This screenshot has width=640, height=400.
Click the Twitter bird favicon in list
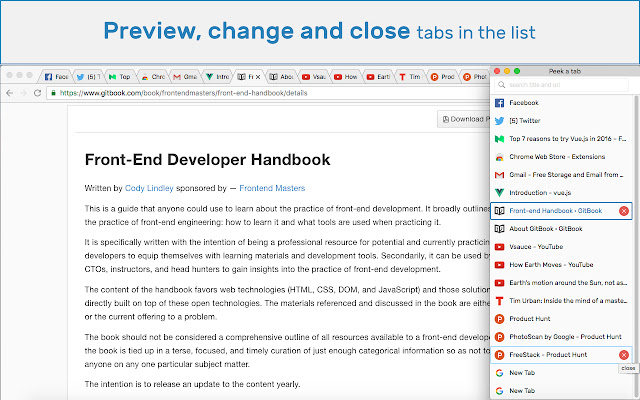499,121
